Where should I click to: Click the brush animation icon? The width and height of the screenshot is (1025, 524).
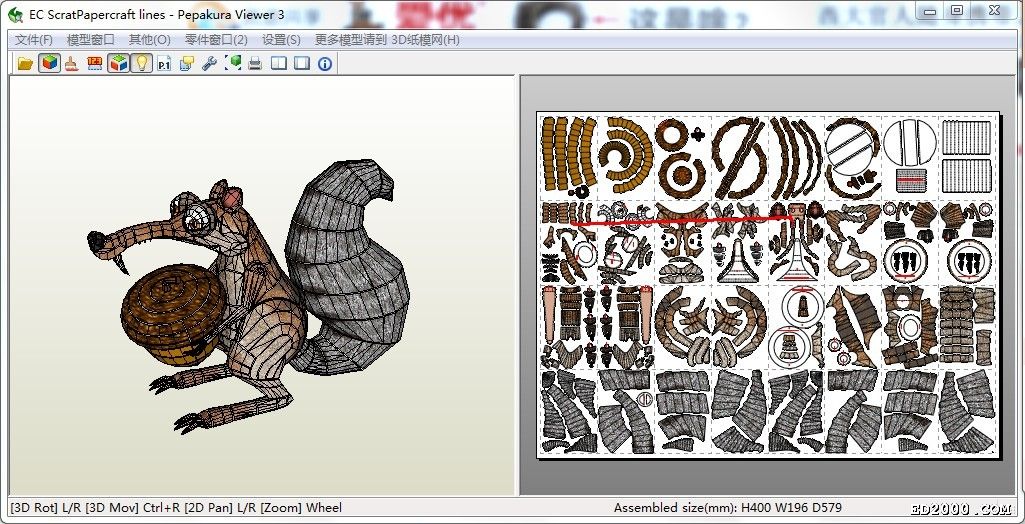[72, 63]
